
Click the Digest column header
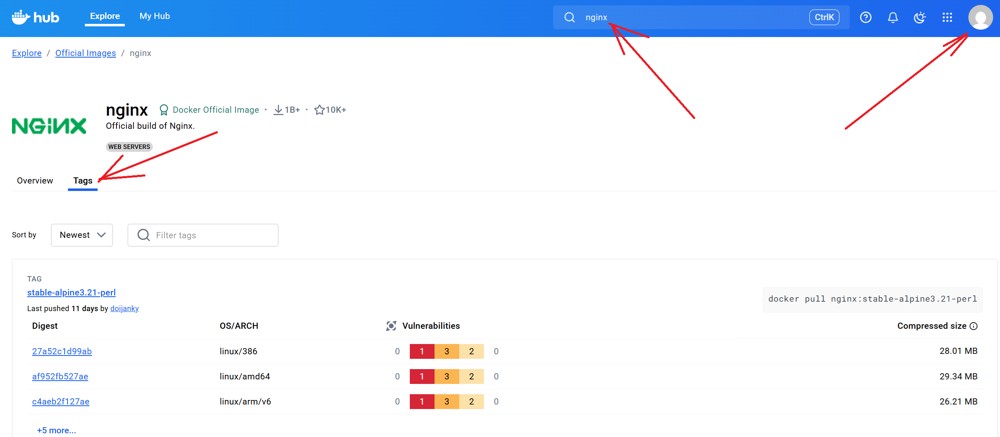coord(45,326)
